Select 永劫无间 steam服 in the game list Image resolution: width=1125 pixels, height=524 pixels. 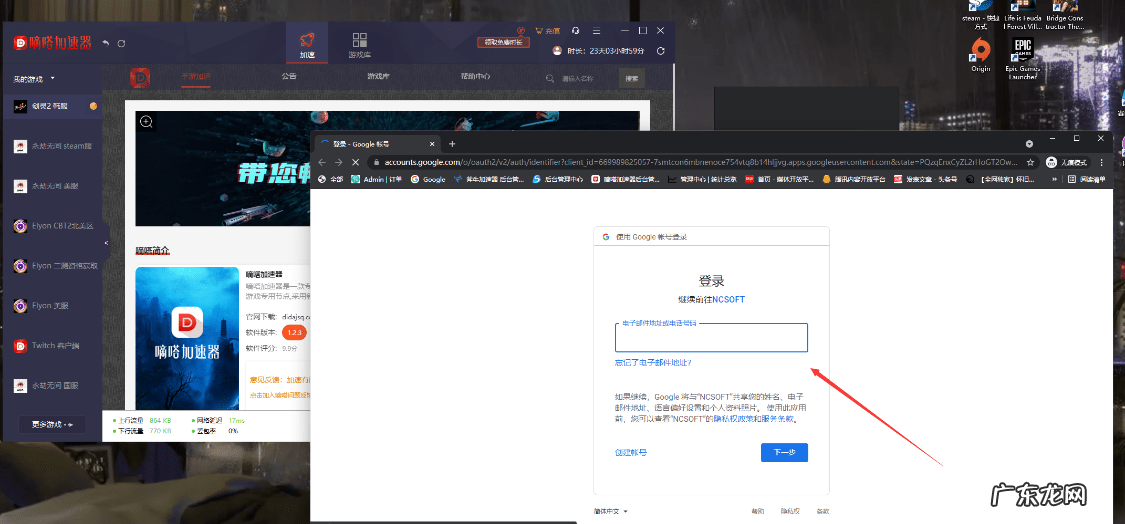click(52, 146)
